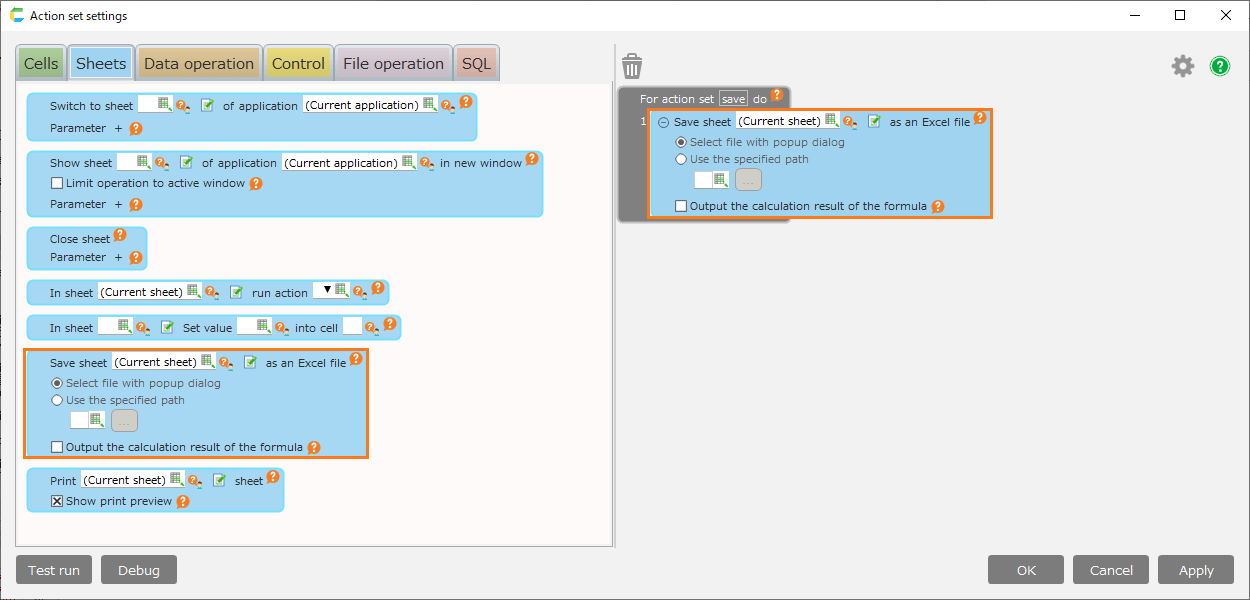The image size is (1250, 600).
Task: Uncheck Show print preview checkbox
Action: tap(57, 502)
